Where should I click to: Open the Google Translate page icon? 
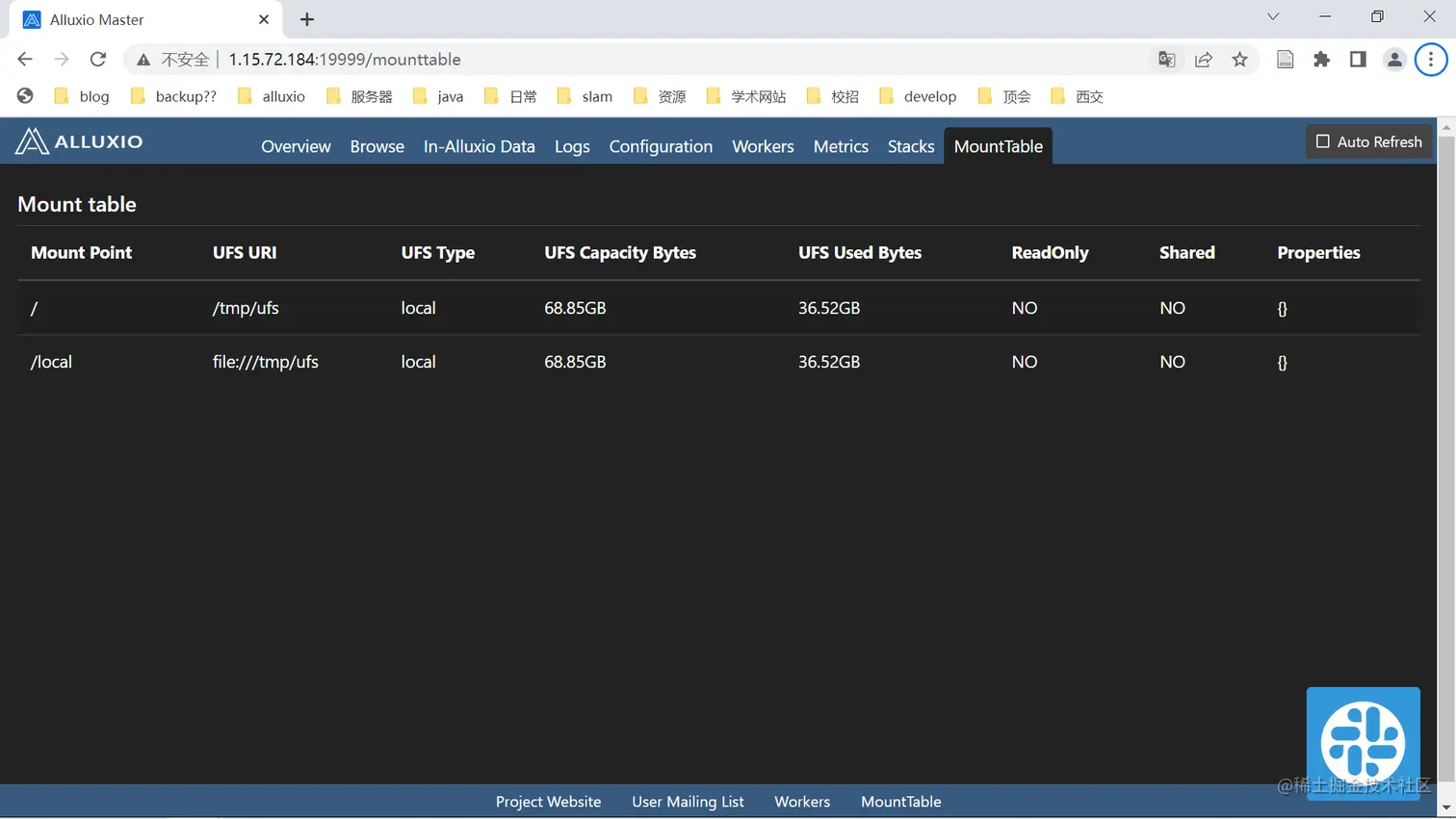coord(1167,60)
